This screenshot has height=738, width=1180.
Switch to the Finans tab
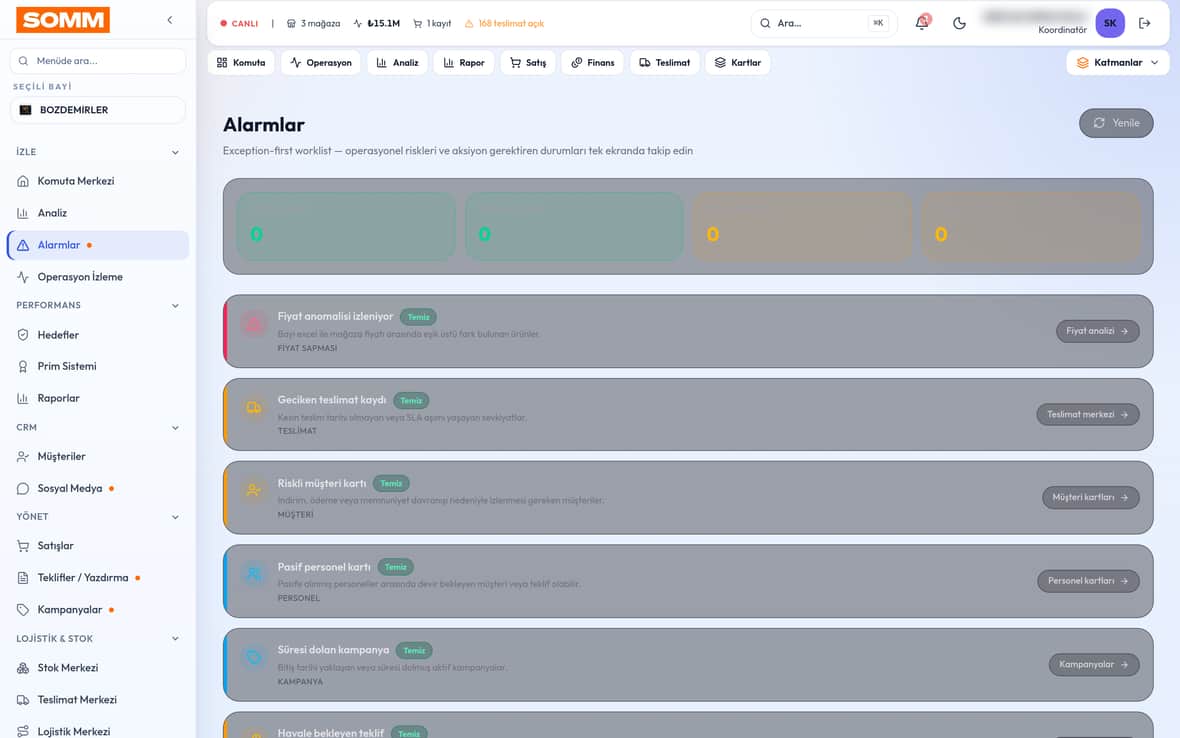(592, 62)
